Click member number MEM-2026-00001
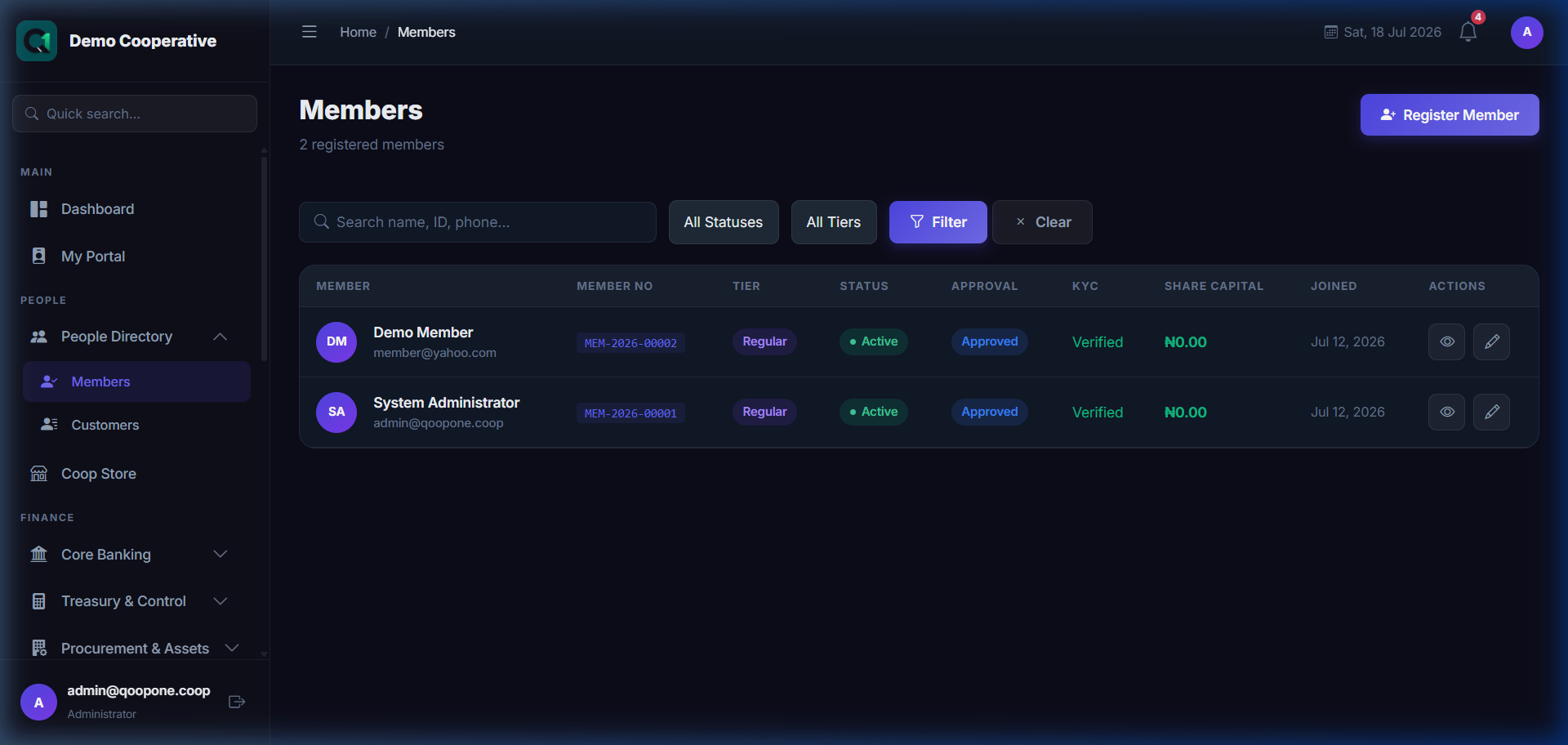 630,413
